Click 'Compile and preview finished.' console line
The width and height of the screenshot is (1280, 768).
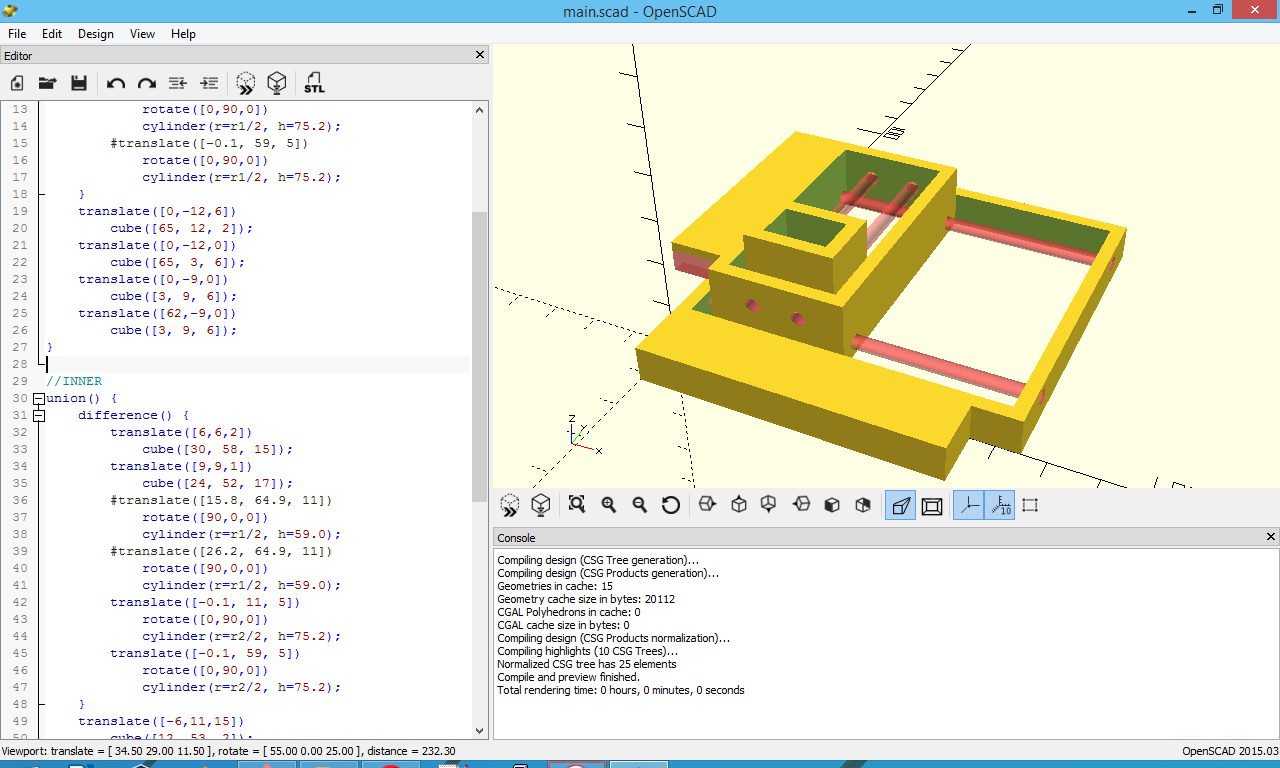point(568,677)
